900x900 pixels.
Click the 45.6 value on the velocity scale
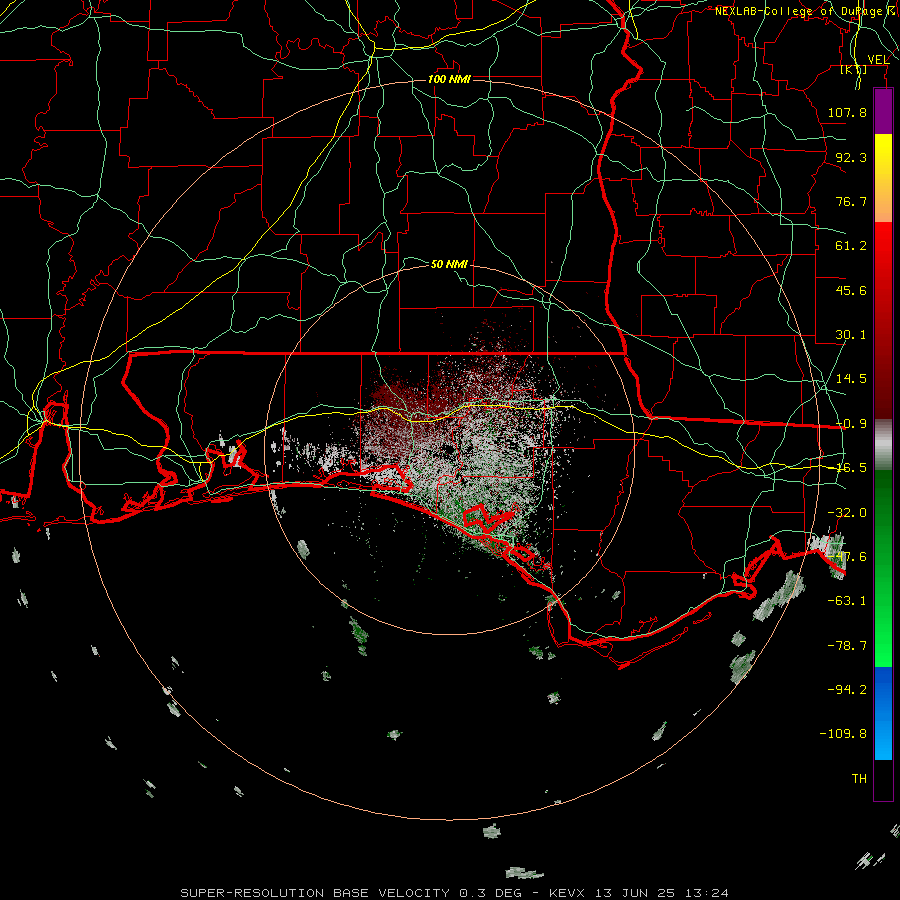point(851,290)
